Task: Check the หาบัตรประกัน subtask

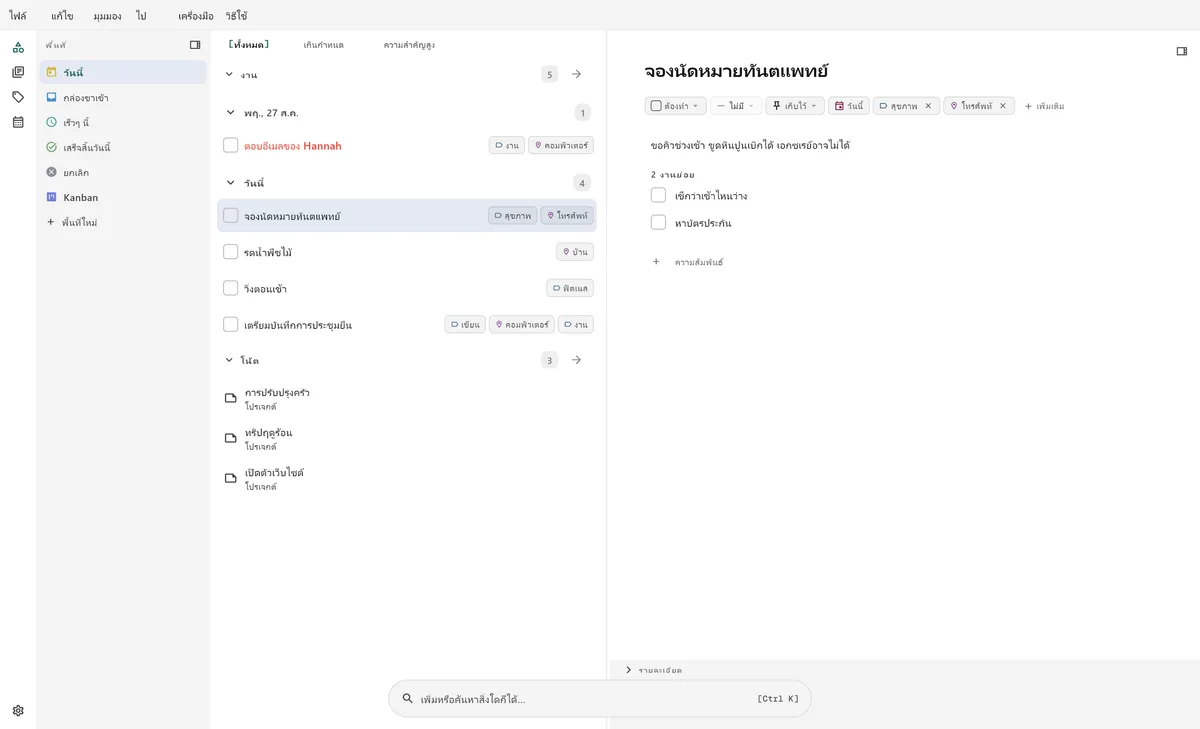Action: [x=658, y=222]
